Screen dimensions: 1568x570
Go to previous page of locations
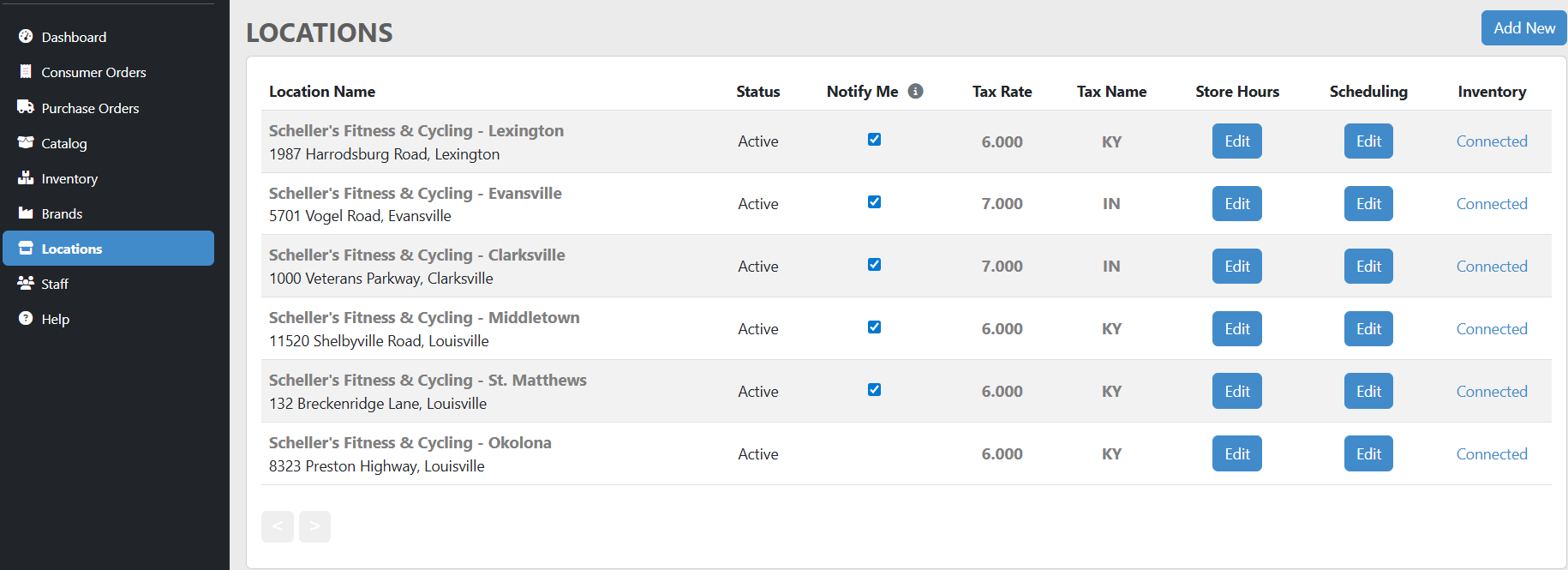pyautogui.click(x=278, y=526)
